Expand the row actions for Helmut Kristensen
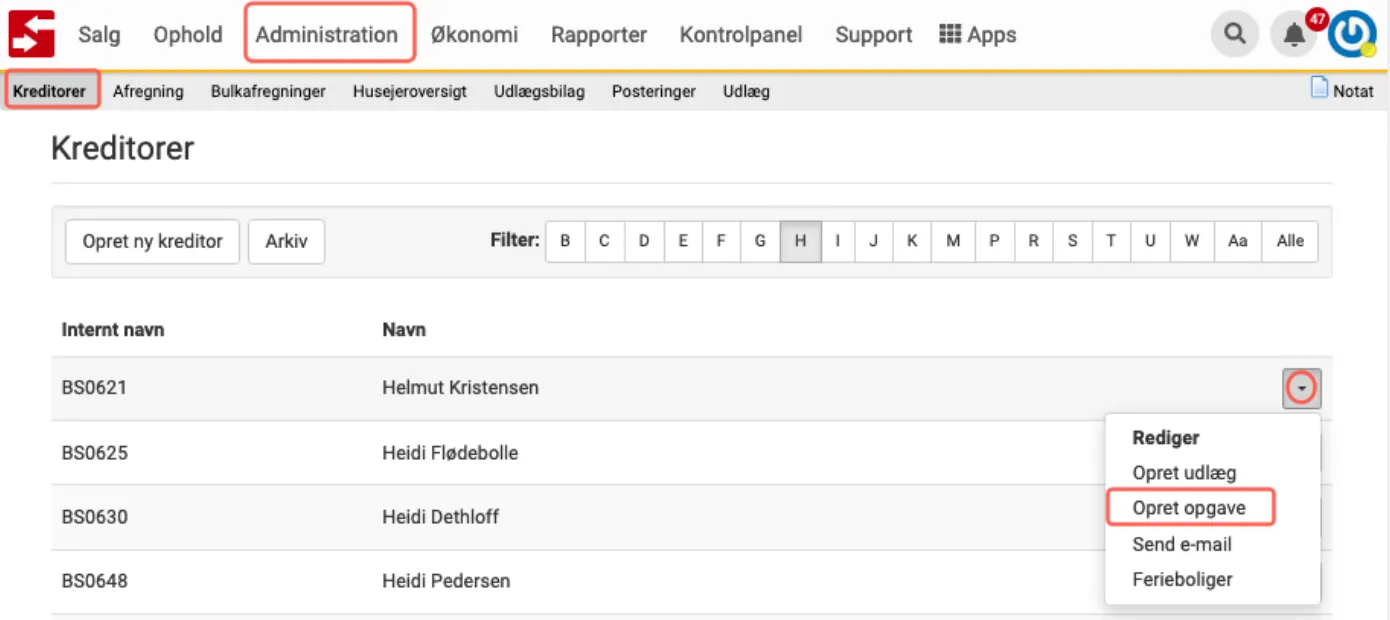Viewport: 1390px width, 620px height. point(1301,388)
